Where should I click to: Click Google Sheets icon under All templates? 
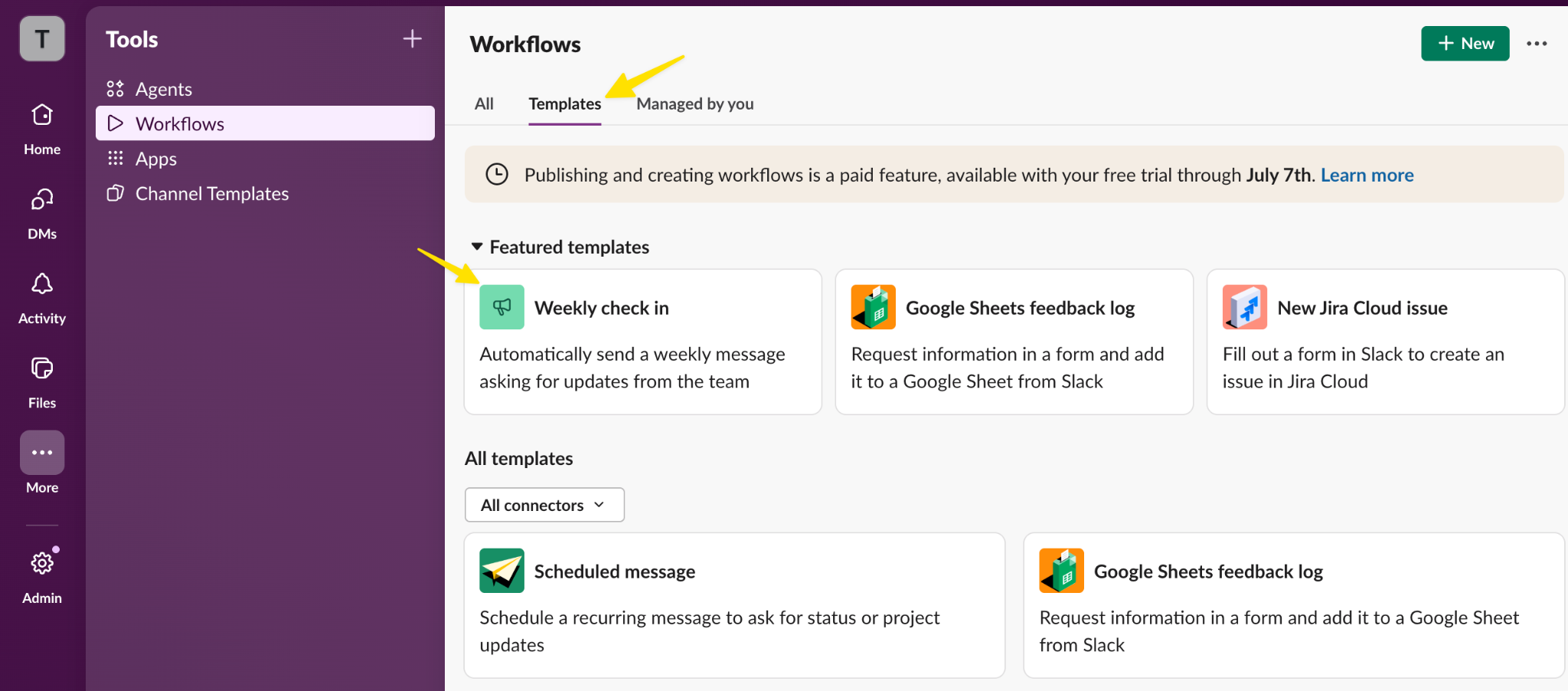coord(1062,571)
